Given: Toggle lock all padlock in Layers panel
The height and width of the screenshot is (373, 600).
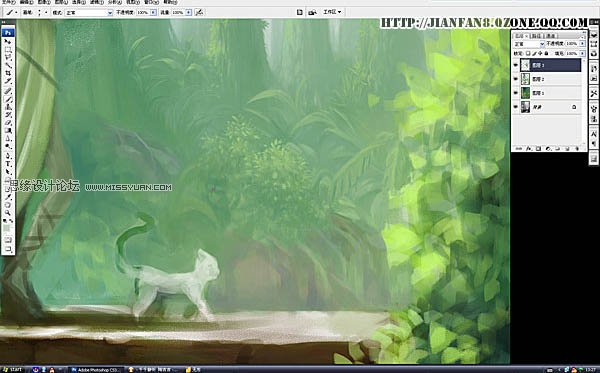Looking at the screenshot, I should (x=546, y=53).
